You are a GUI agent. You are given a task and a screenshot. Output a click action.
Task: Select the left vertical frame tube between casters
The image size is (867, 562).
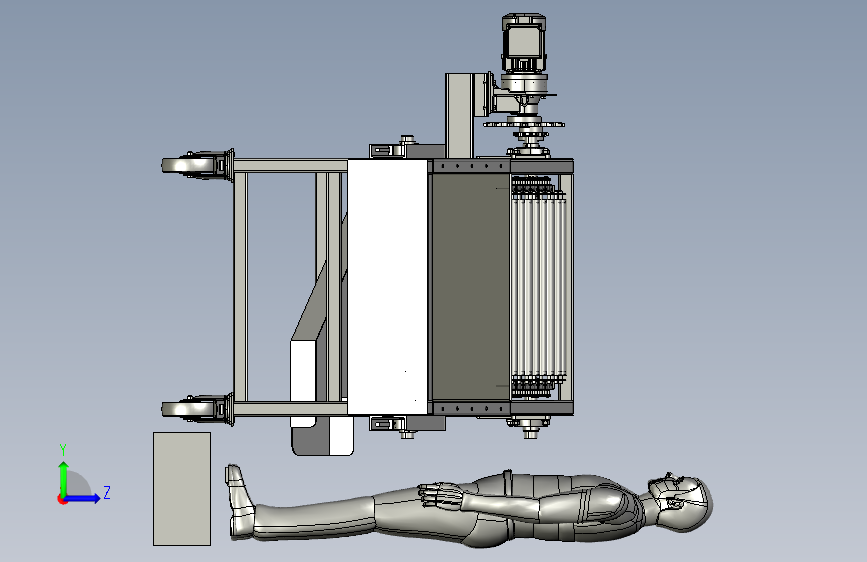pos(240,287)
